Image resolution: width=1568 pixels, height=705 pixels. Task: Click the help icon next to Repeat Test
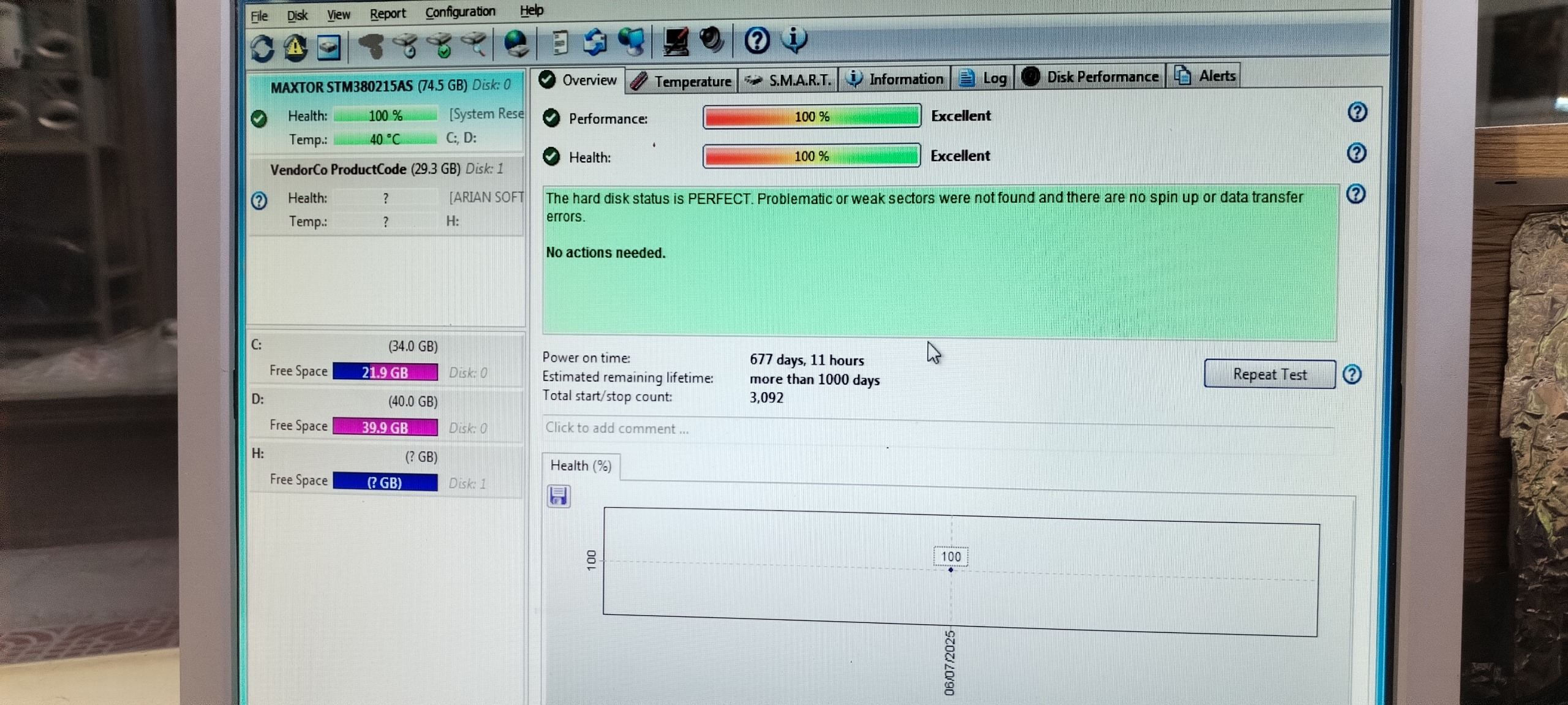(1352, 374)
